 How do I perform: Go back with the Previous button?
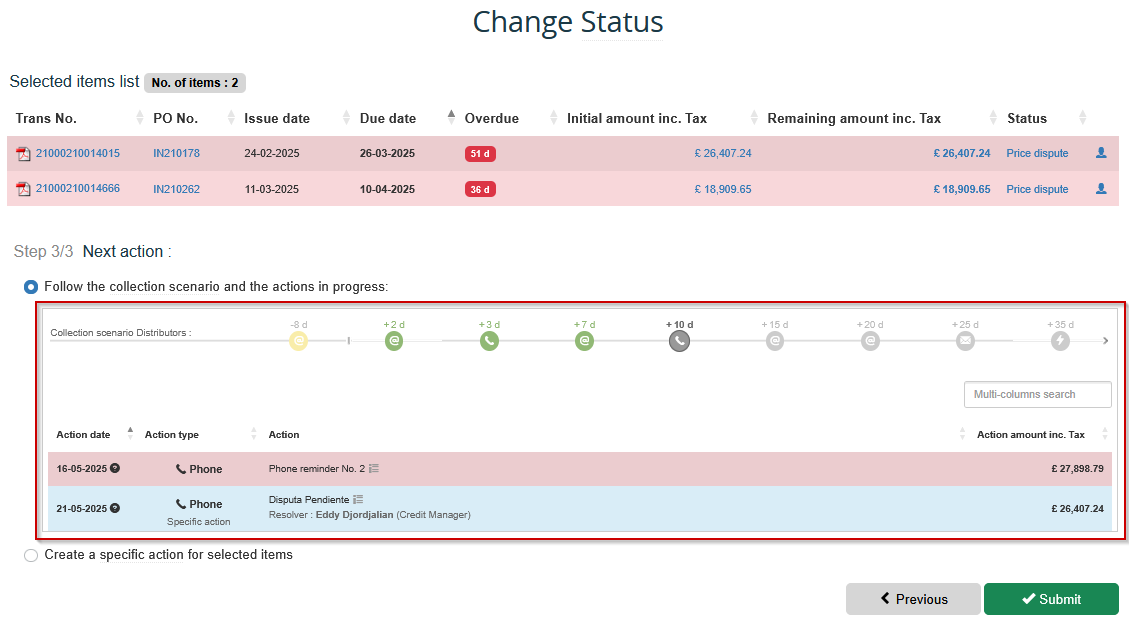click(x=912, y=599)
